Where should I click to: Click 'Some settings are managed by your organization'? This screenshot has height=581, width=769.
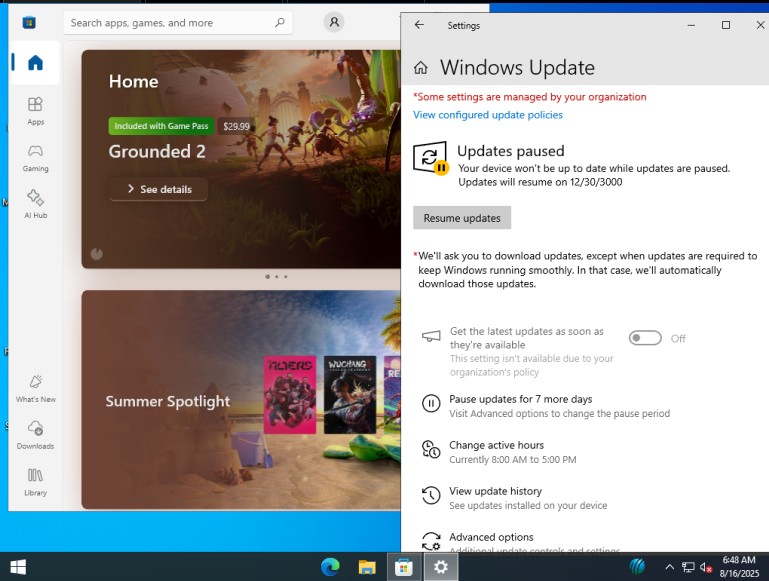click(x=530, y=97)
